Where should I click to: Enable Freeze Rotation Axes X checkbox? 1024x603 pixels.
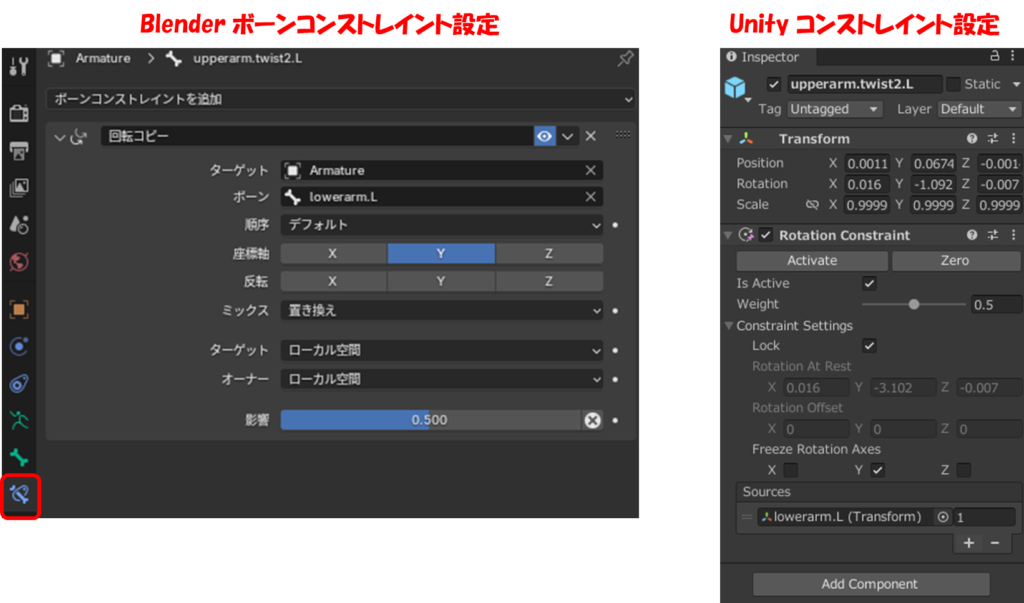(791, 470)
